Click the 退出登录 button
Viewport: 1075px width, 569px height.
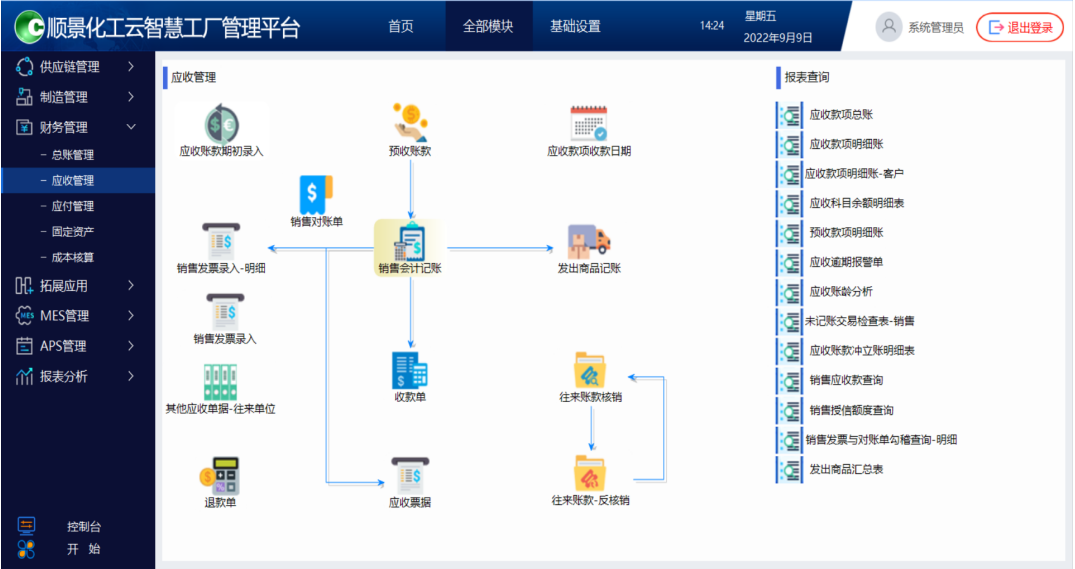coord(1020,28)
